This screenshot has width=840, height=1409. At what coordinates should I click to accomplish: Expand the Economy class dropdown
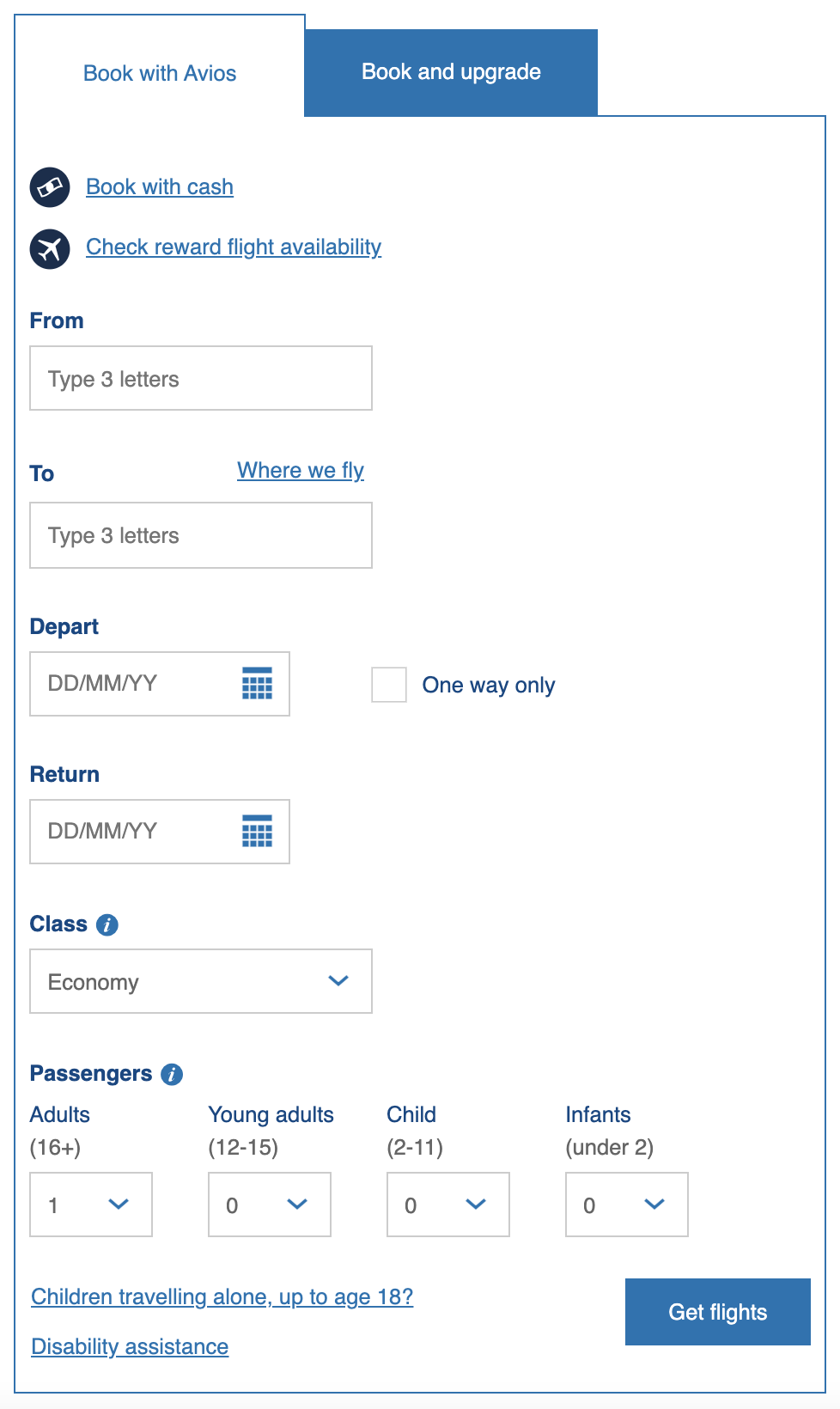coord(201,981)
